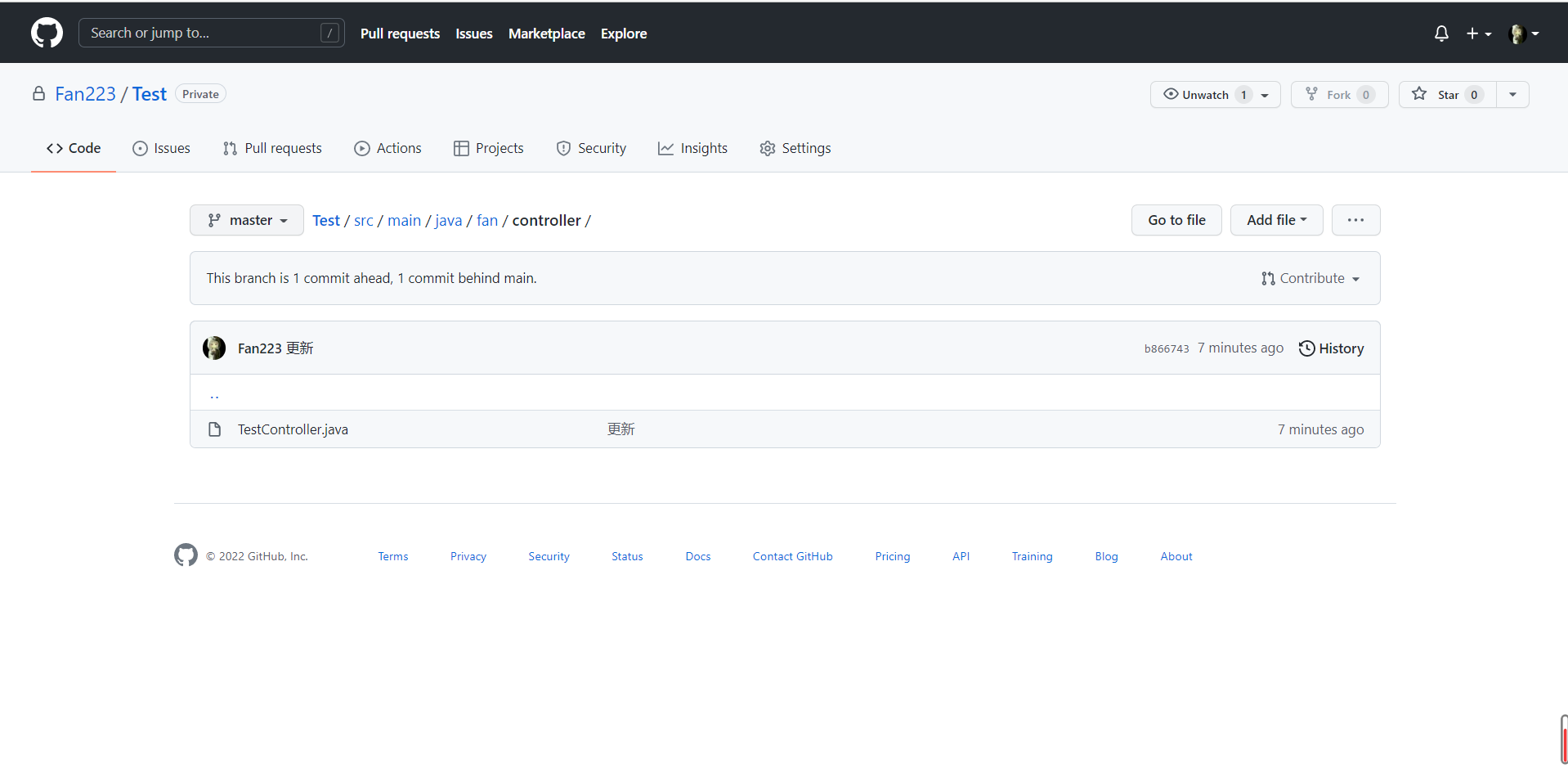Focus the Search or jump to field
The width and height of the screenshot is (1568, 777).
pyautogui.click(x=212, y=33)
